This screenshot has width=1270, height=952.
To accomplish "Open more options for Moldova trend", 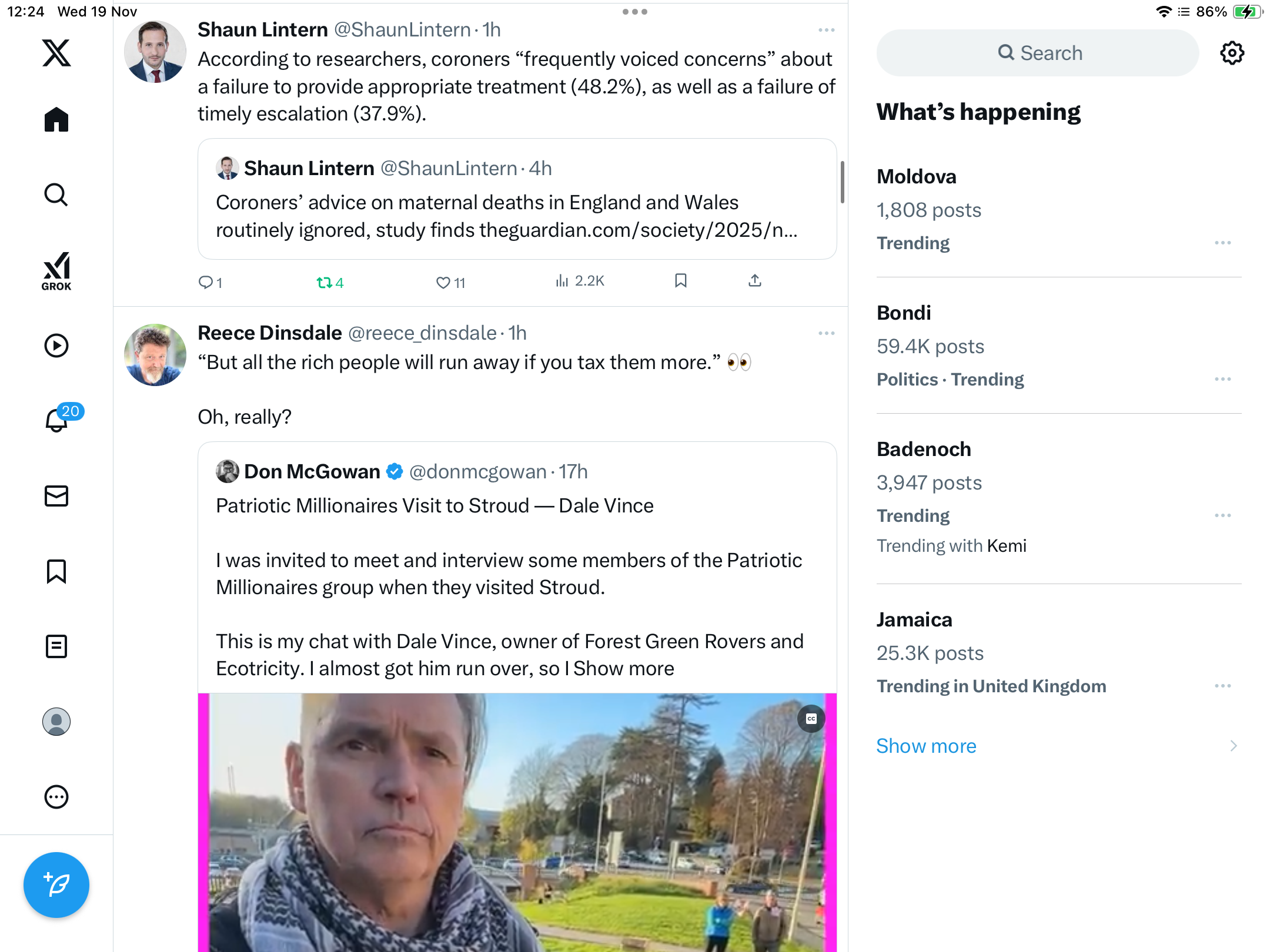I will [1222, 243].
